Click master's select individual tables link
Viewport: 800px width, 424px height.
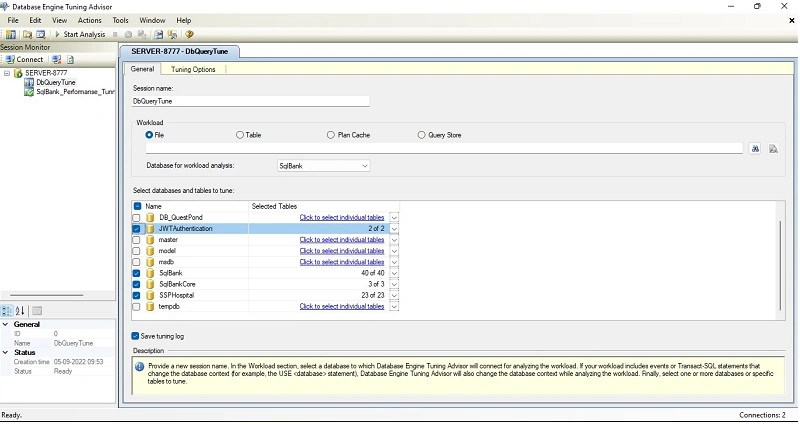pyautogui.click(x=342, y=239)
